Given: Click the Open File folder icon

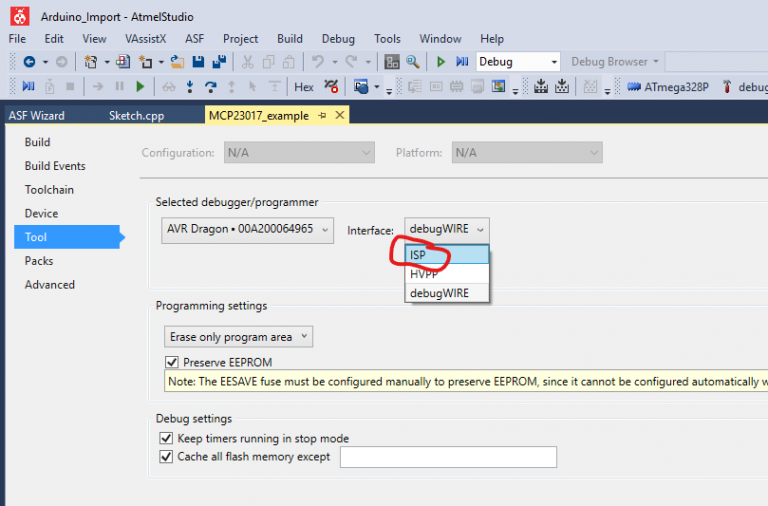Looking at the screenshot, I should click(x=177, y=62).
